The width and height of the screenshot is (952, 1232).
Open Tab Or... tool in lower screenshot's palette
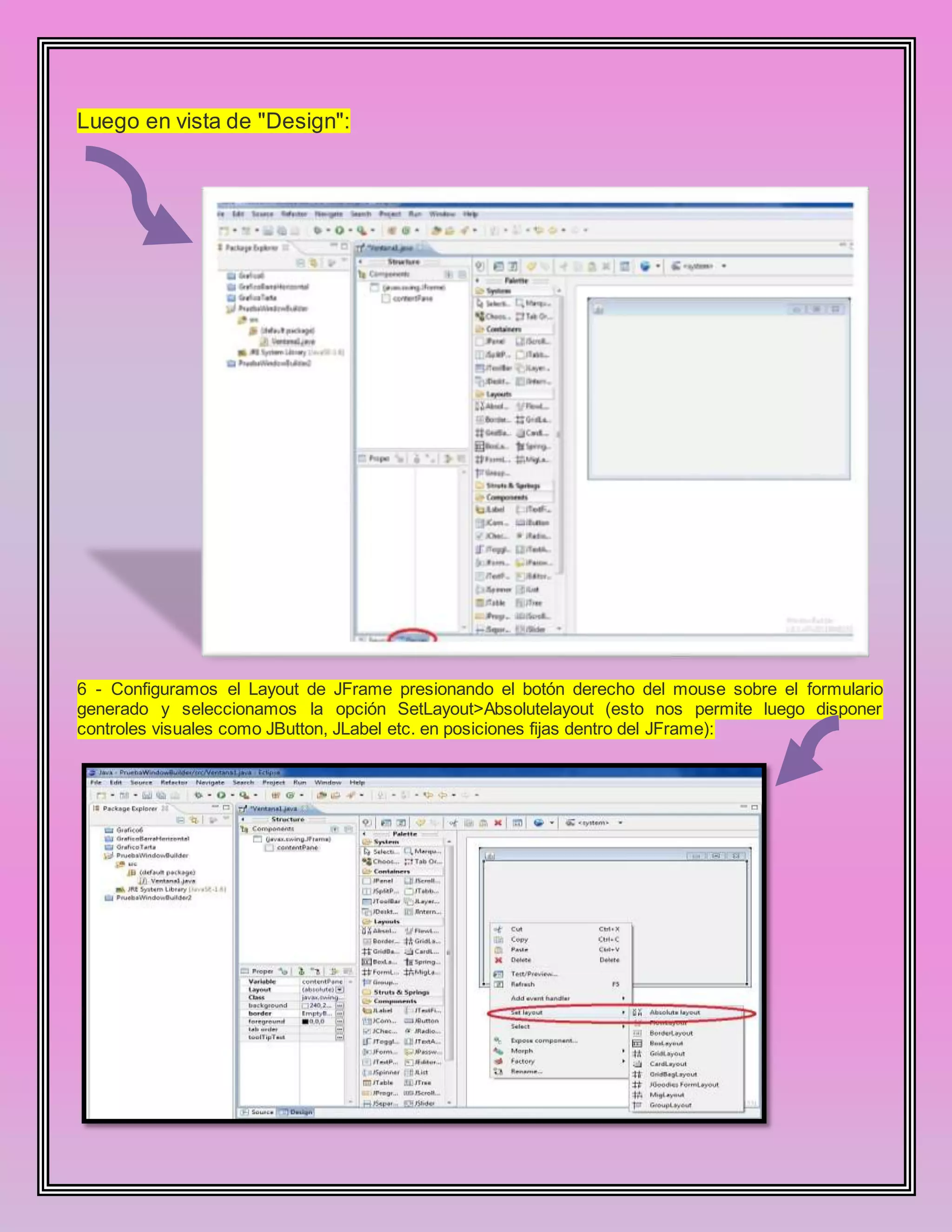click(x=423, y=861)
